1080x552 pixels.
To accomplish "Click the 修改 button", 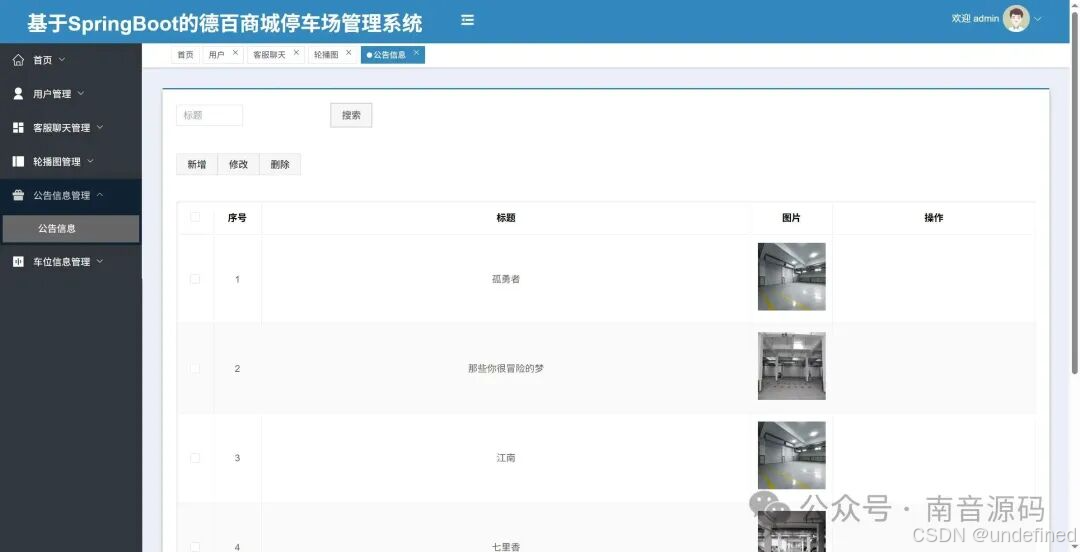I will (238, 164).
